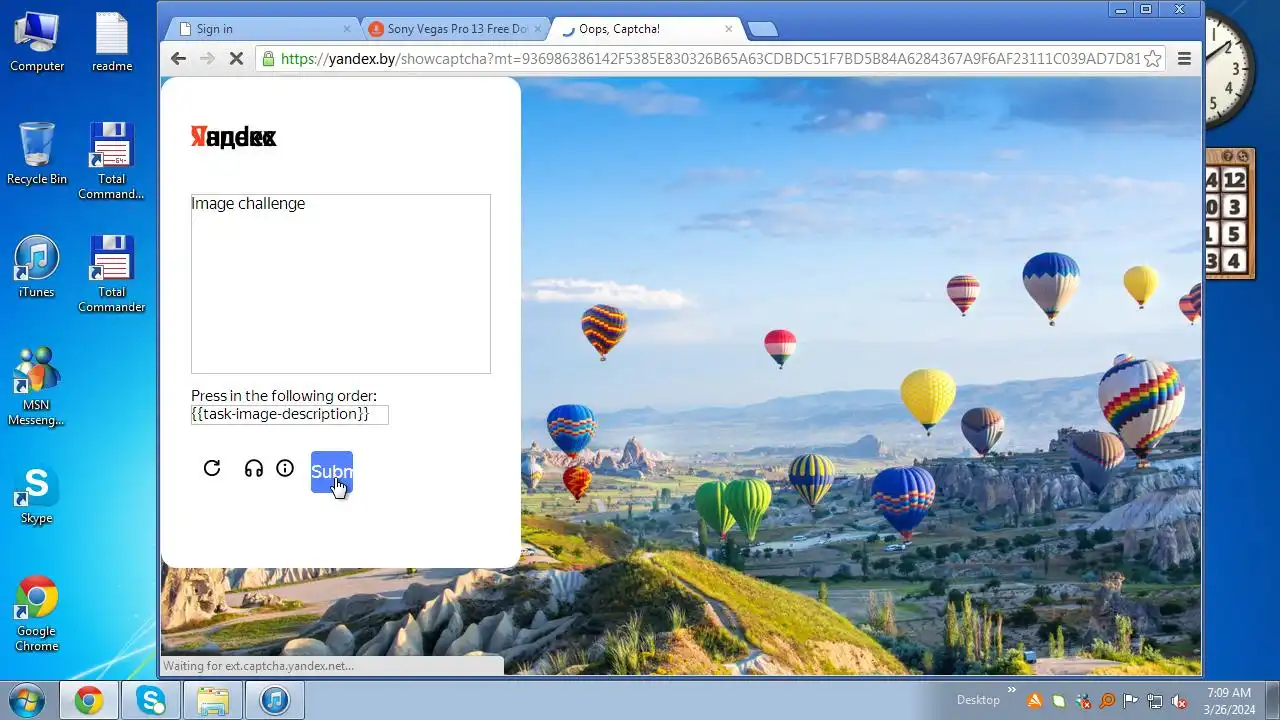Switch to the audio captcha headphones icon

click(x=254, y=468)
